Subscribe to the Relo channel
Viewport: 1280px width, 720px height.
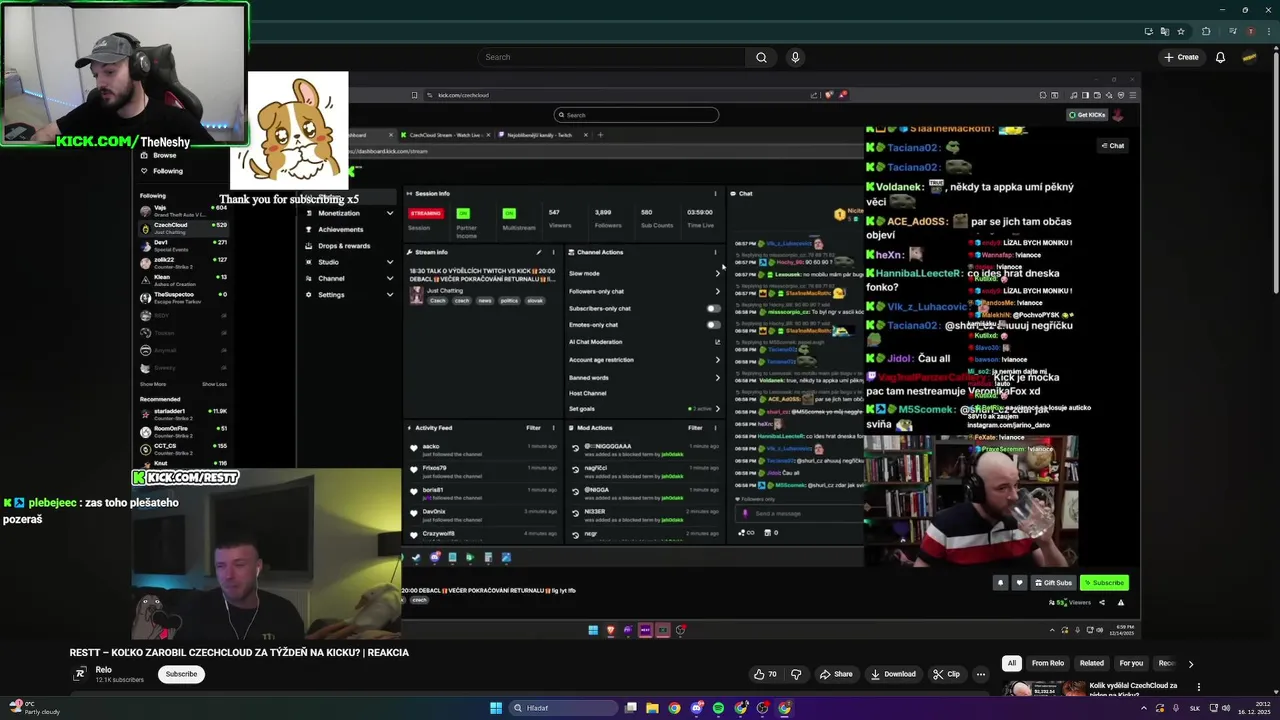(x=181, y=674)
